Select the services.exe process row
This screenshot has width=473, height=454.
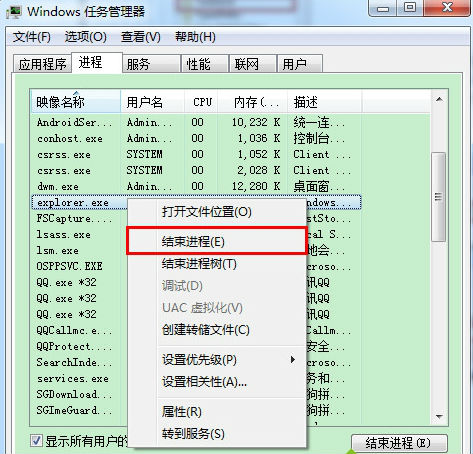pos(79,378)
